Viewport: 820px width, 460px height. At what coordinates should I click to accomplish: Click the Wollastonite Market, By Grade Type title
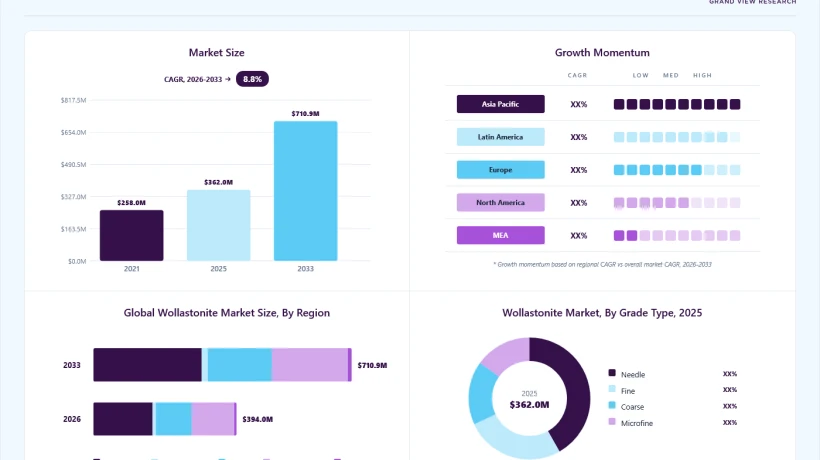[x=602, y=313]
